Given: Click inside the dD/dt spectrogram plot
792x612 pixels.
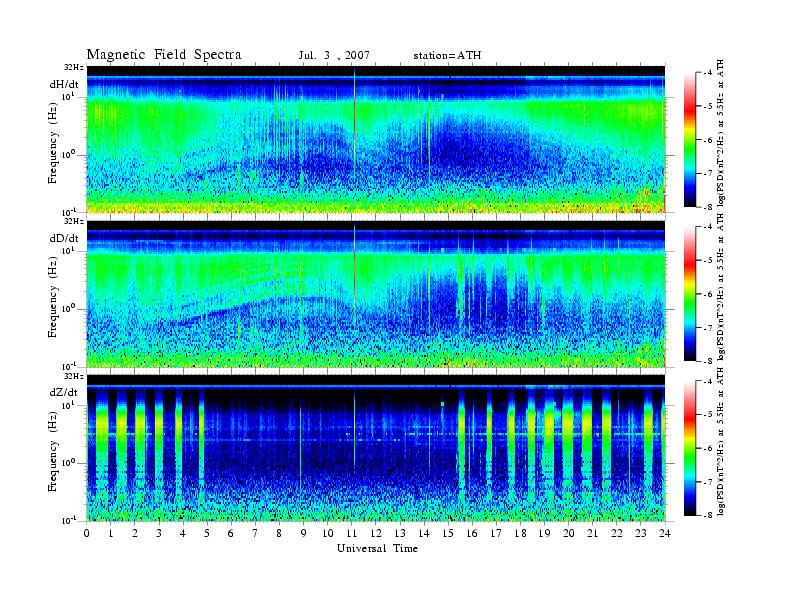Looking at the screenshot, I should (376, 294).
